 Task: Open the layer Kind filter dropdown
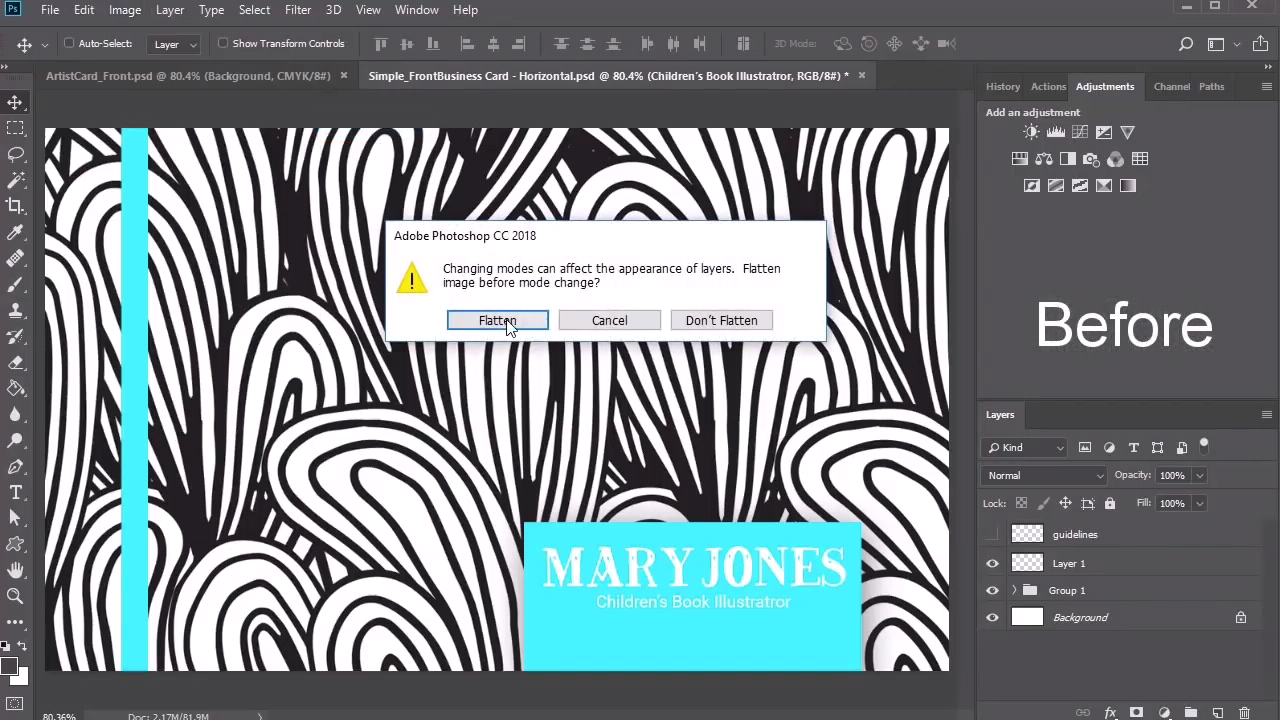[1024, 448]
